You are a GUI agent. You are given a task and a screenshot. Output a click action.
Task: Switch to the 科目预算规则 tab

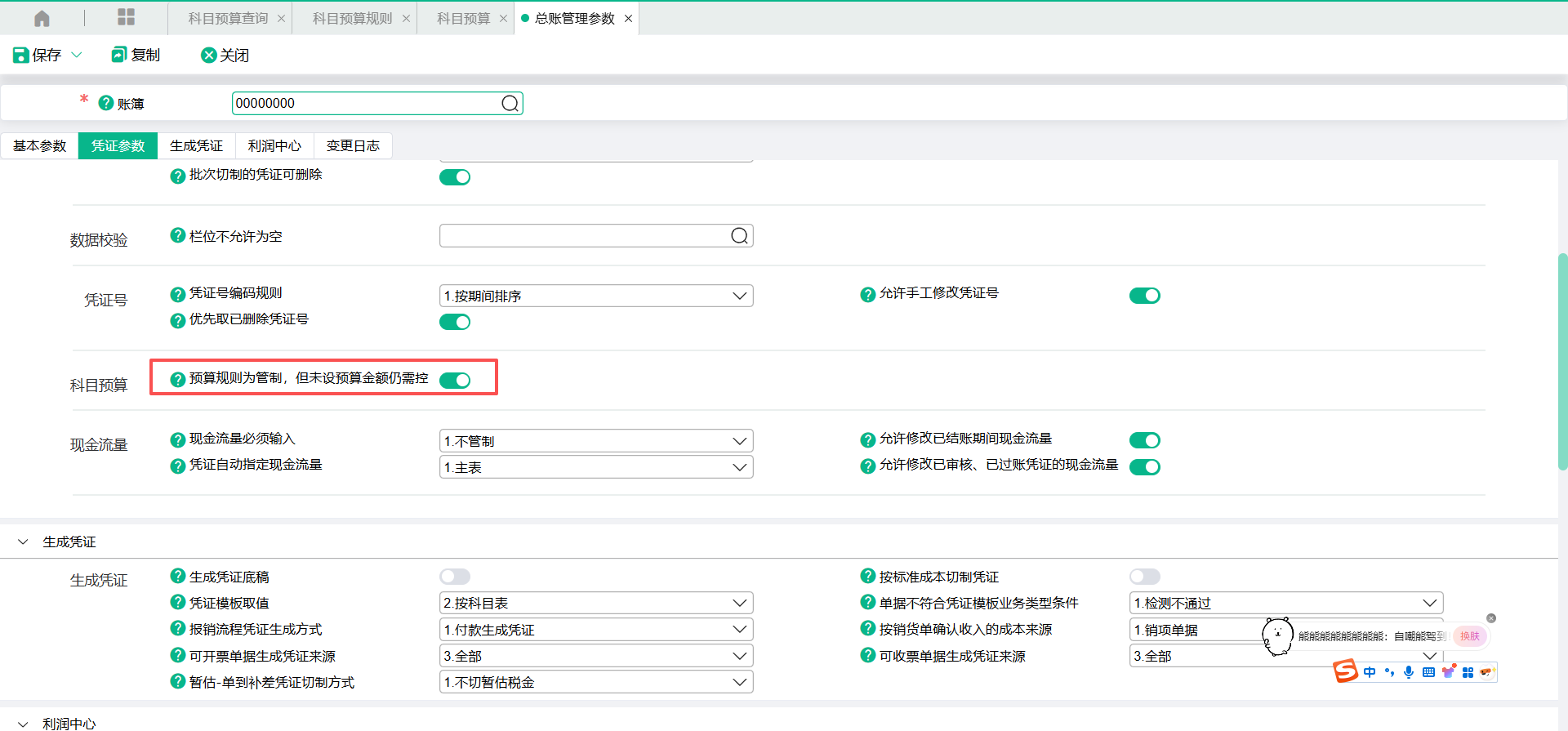point(352,18)
